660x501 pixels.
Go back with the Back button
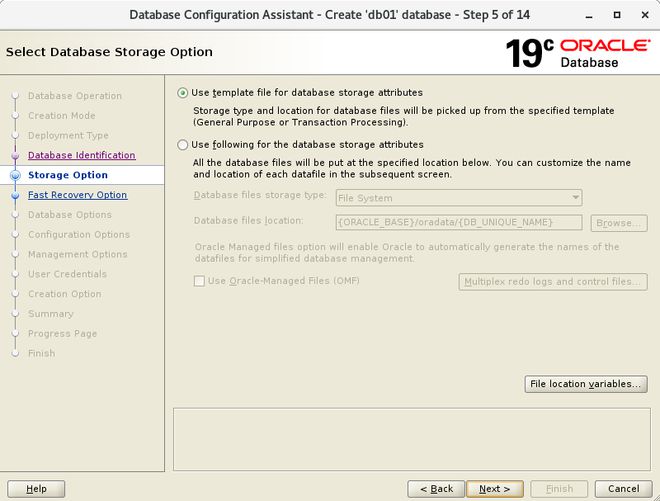(436, 489)
